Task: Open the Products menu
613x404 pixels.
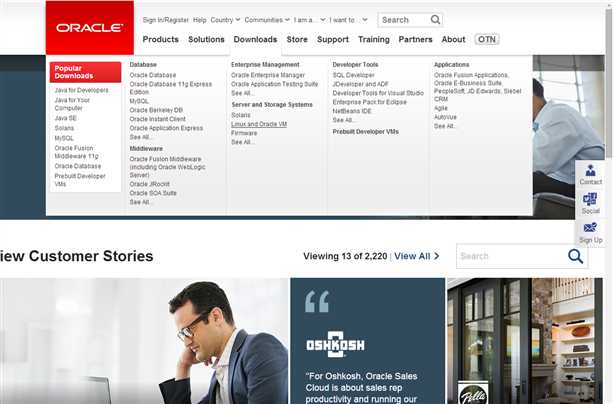Action: point(160,40)
